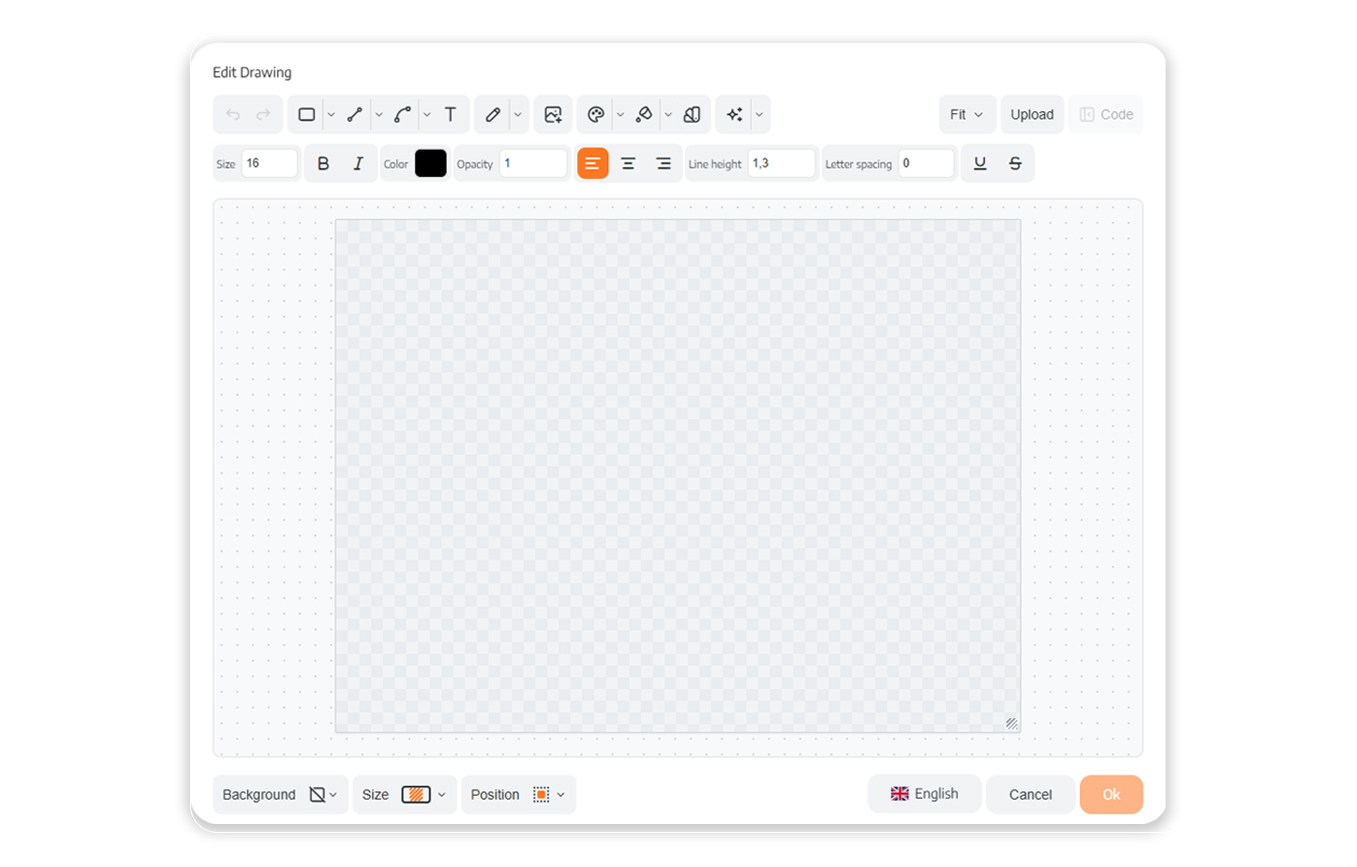This screenshot has width=1357, height=867.
Task: Toggle underline text formatting
Action: (980, 163)
